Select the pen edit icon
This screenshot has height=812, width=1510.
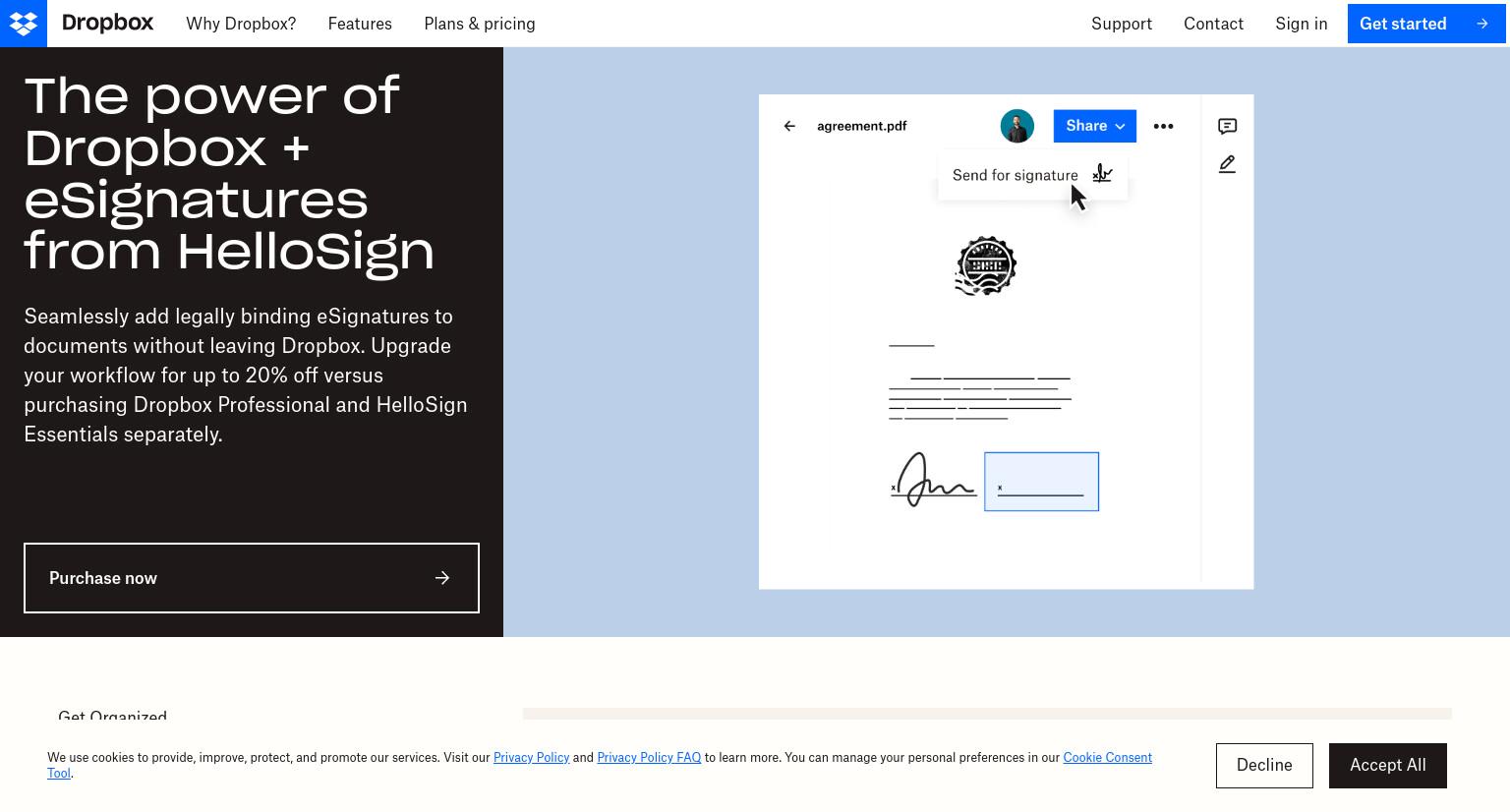pos(1227,164)
